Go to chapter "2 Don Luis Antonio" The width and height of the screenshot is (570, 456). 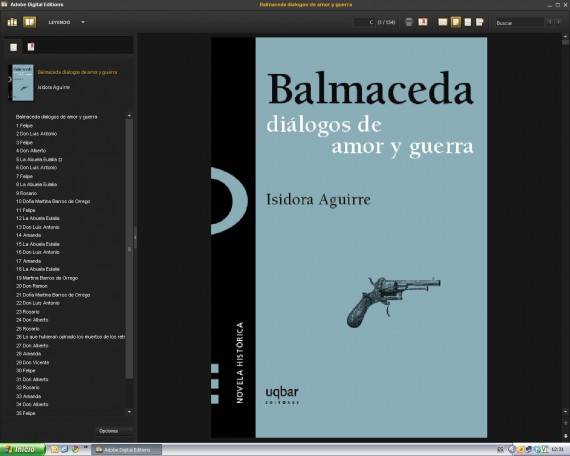tap(36, 134)
